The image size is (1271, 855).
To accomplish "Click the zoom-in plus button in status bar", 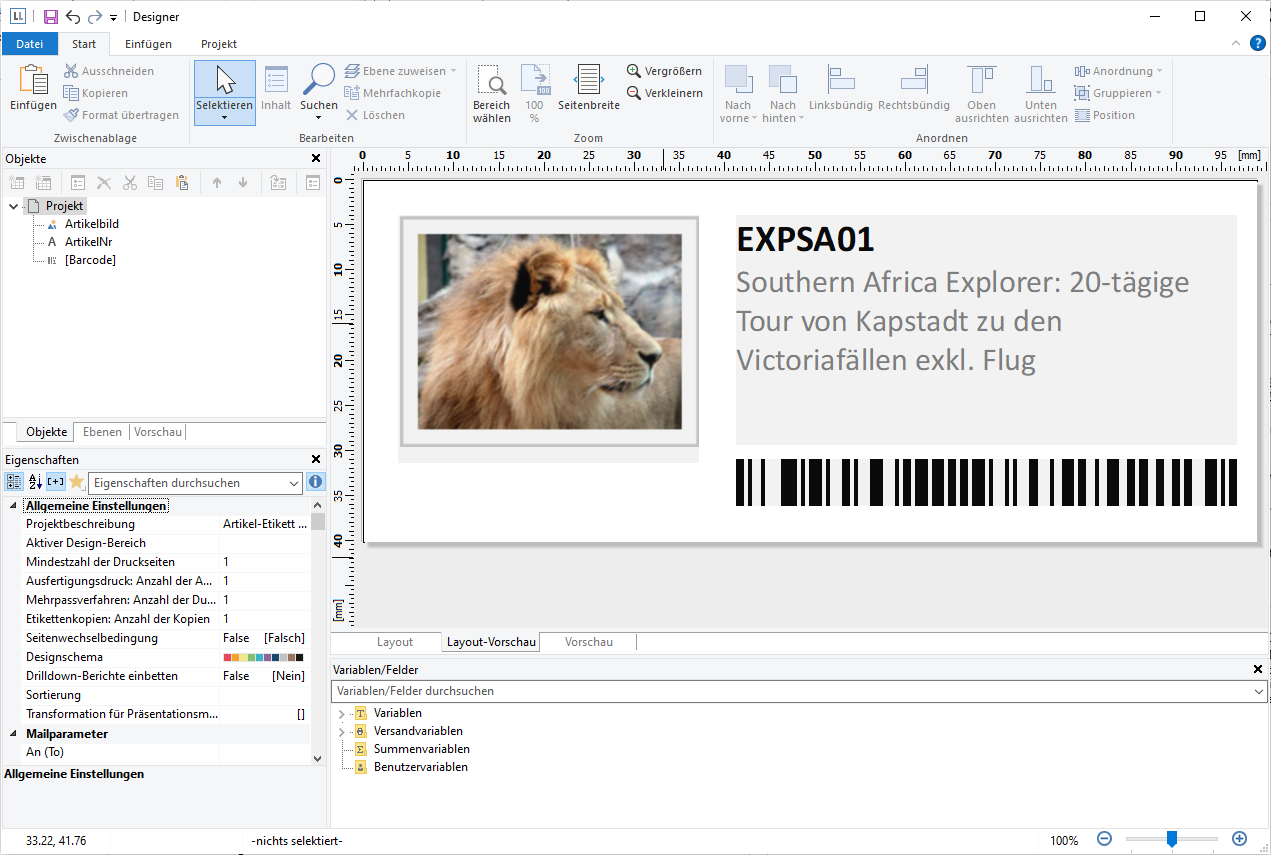I will 1239,840.
